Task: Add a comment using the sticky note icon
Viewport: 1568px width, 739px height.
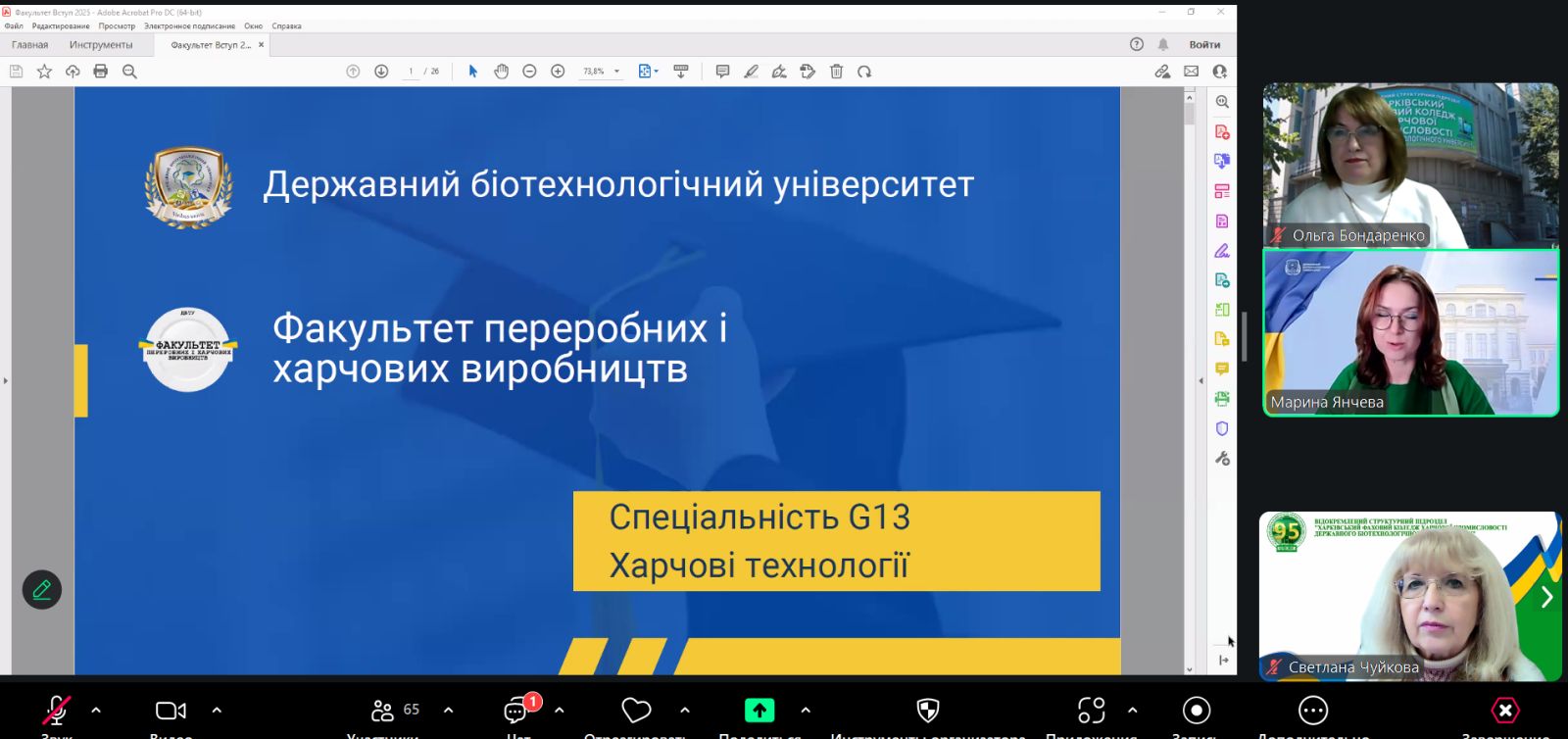Action: pyautogui.click(x=722, y=72)
